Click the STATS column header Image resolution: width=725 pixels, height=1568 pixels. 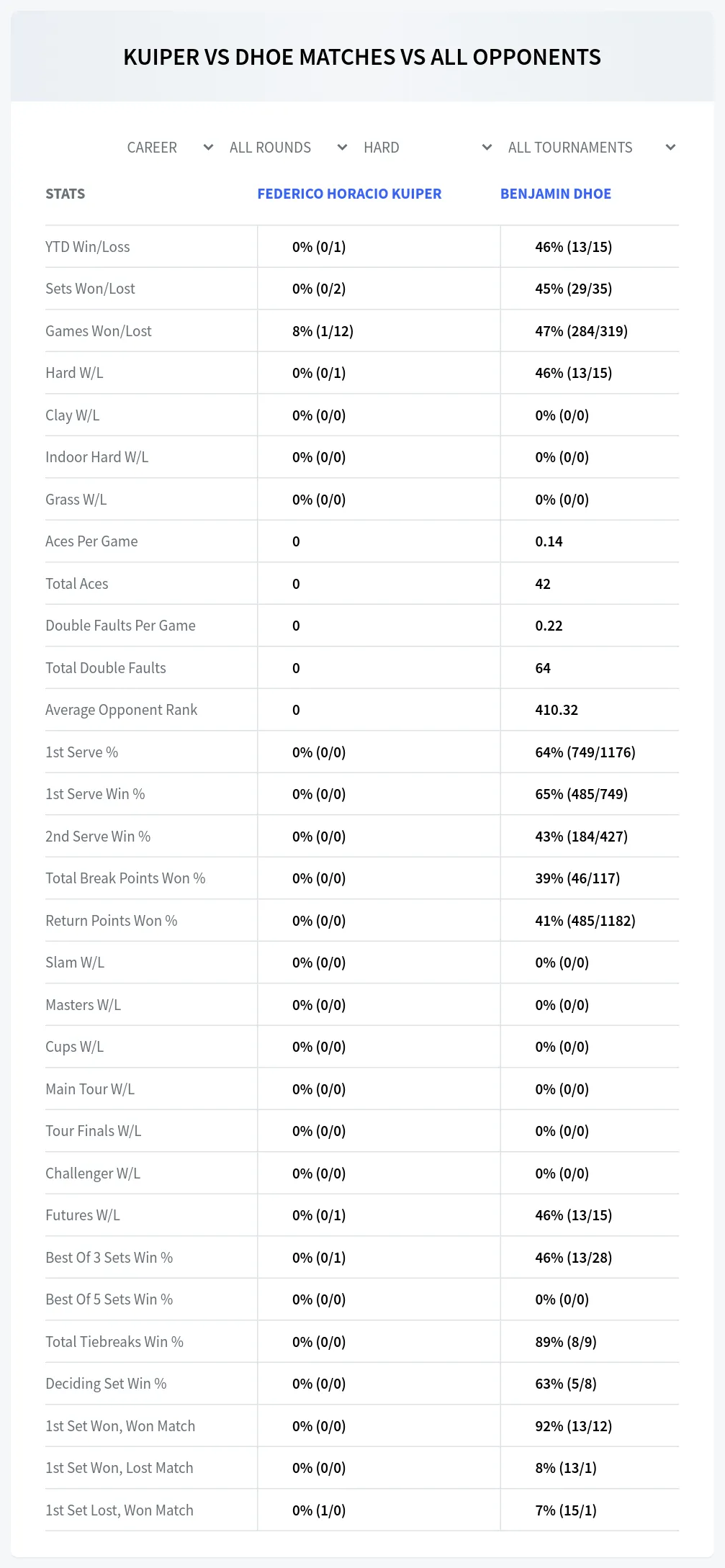pyautogui.click(x=65, y=194)
